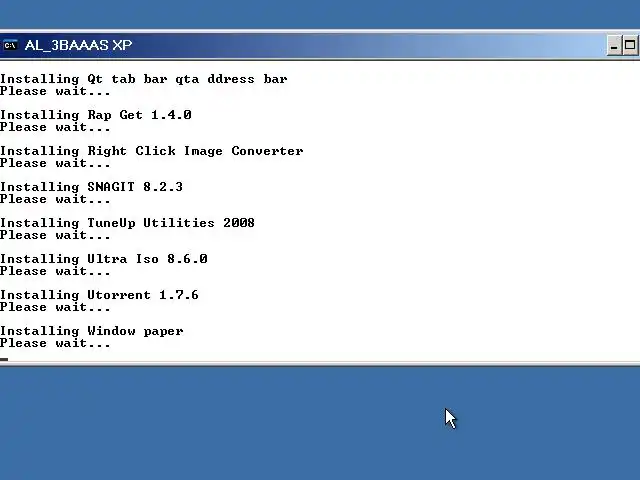Click 'Please wait...' under Right Click Image Converter

(x=55, y=163)
